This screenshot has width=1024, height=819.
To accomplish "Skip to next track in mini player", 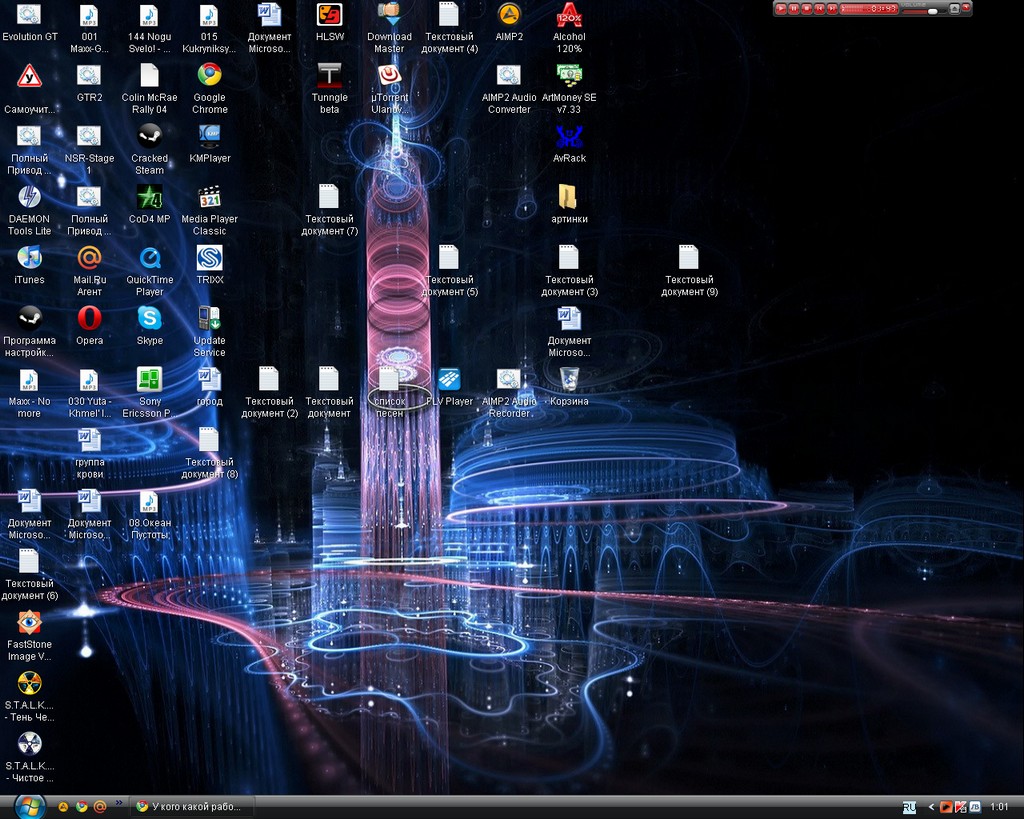I will [x=832, y=9].
